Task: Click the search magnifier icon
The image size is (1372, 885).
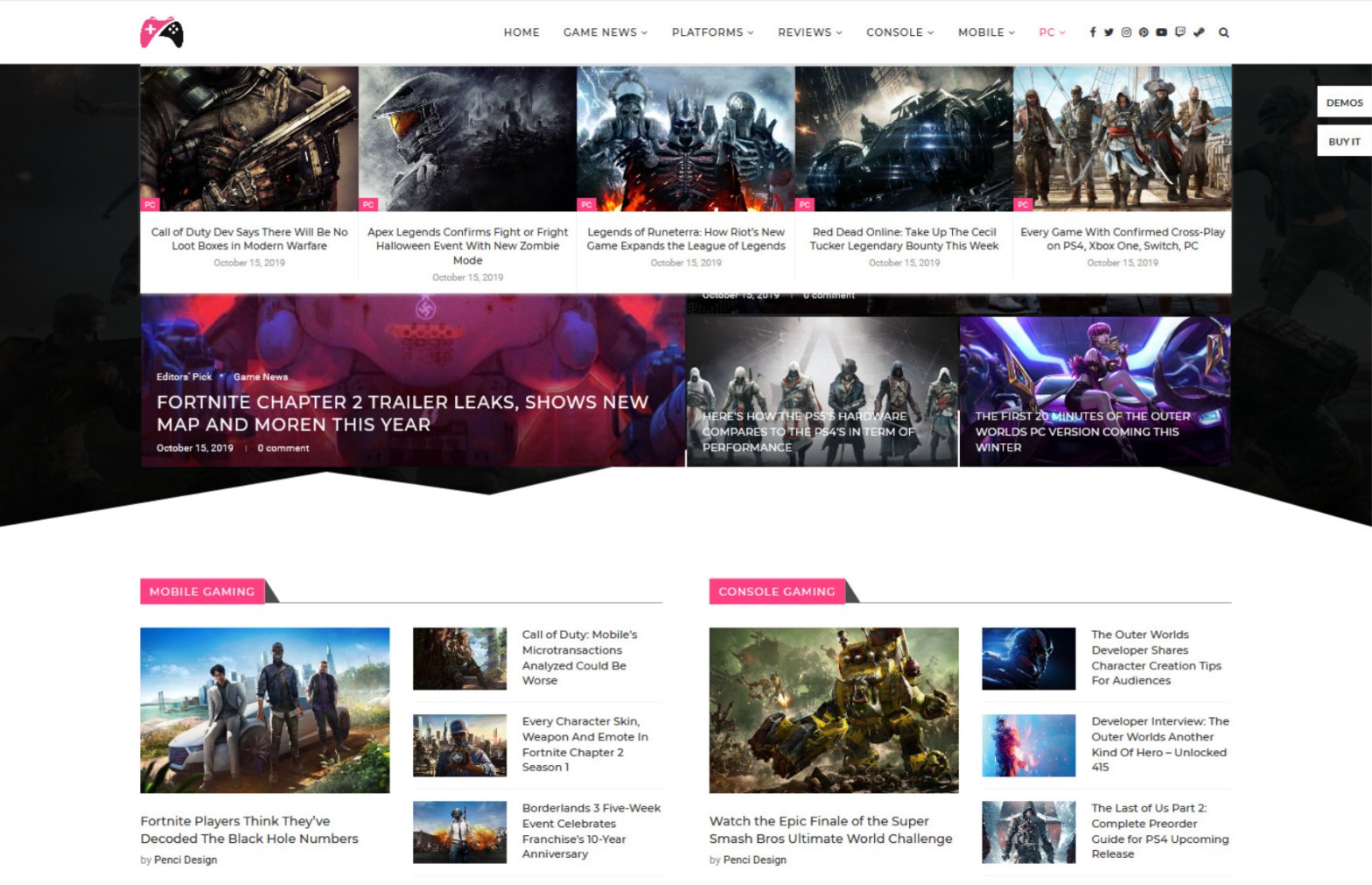Action: [1224, 32]
